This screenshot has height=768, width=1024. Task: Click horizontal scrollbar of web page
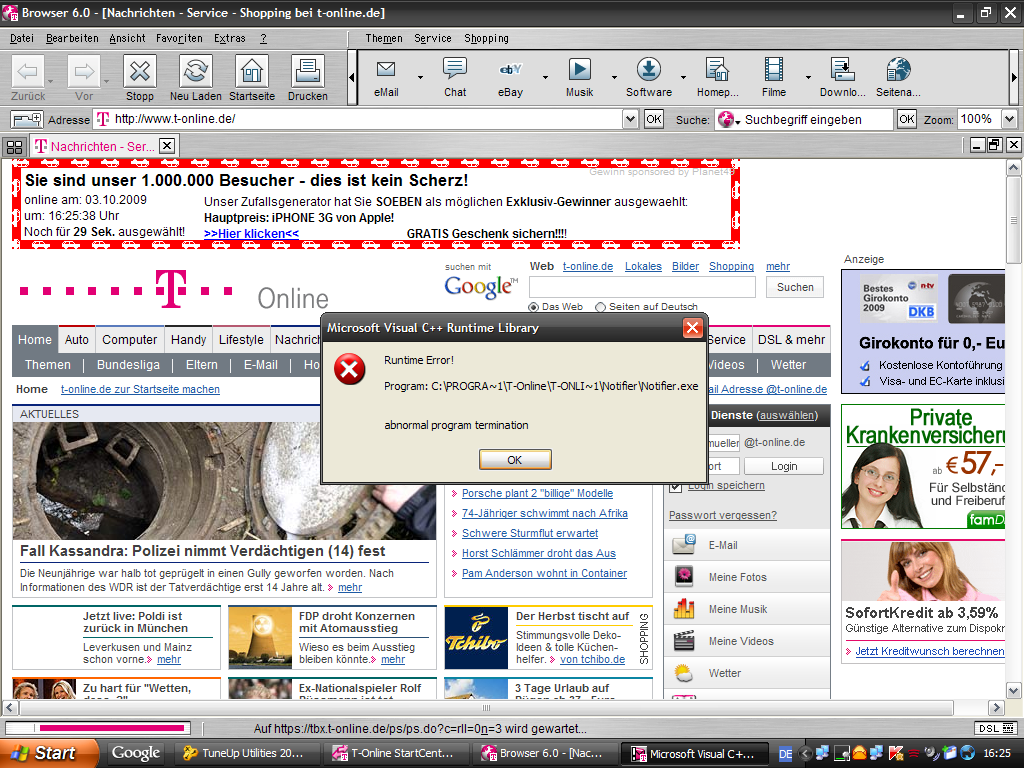pyautogui.click(x=487, y=708)
